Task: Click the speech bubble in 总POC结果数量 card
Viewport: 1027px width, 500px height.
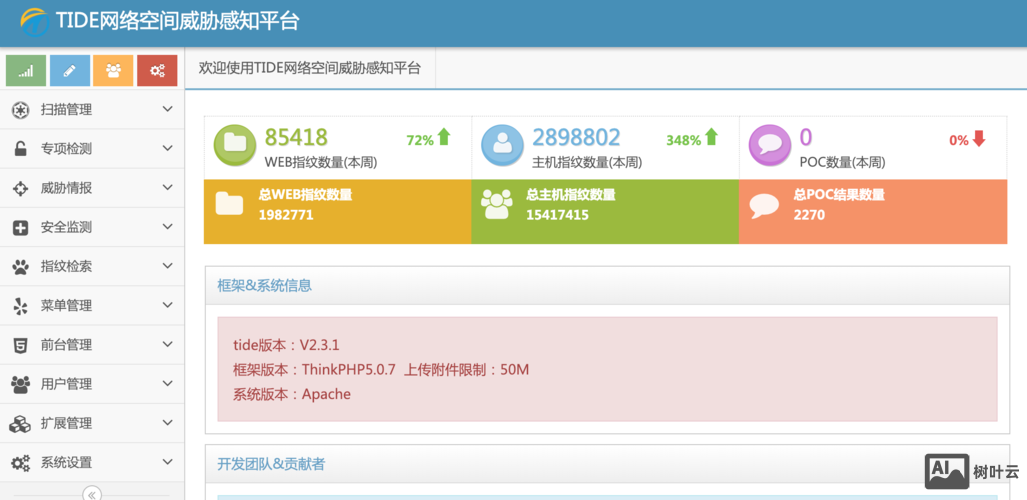Action: click(764, 206)
